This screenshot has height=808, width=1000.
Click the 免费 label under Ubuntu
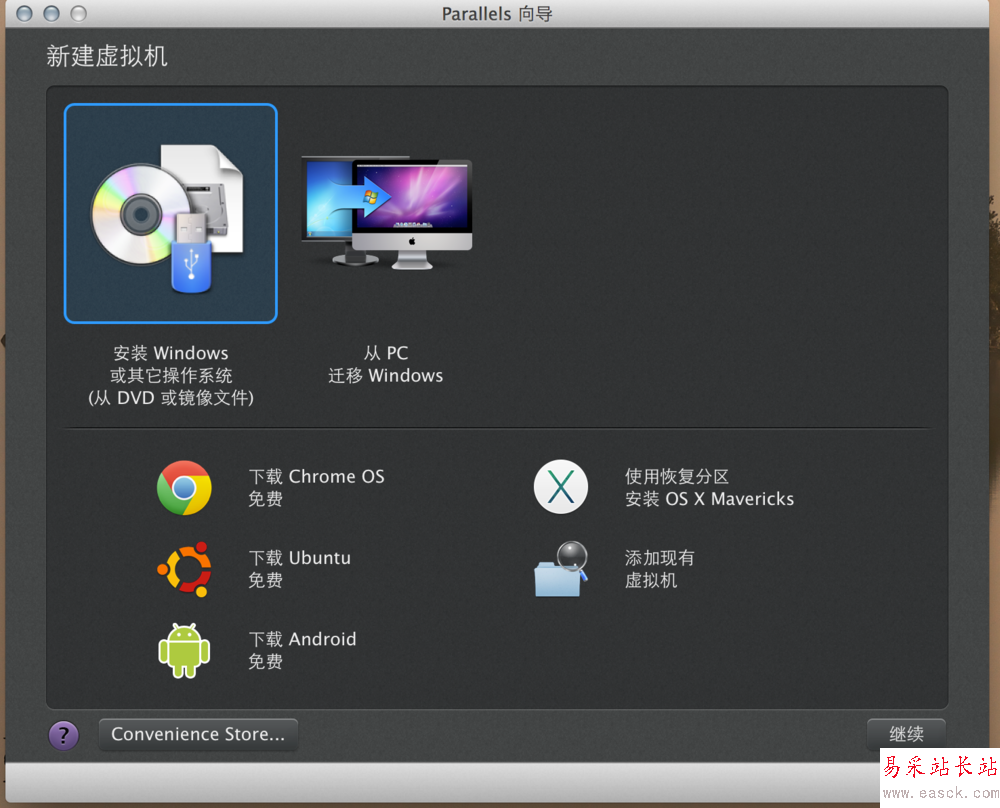click(265, 580)
